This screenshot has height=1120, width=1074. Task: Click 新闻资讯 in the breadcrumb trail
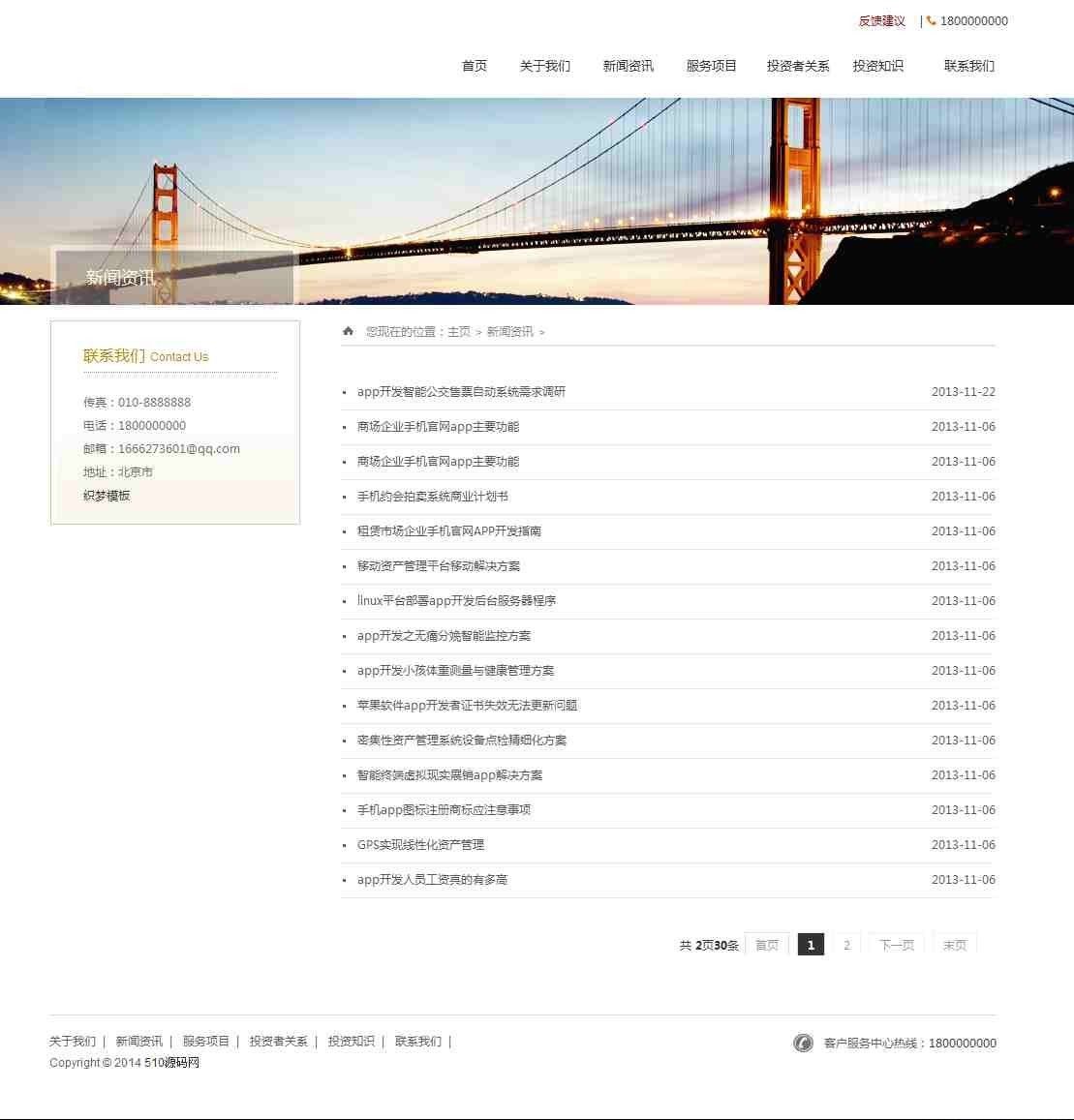click(510, 331)
